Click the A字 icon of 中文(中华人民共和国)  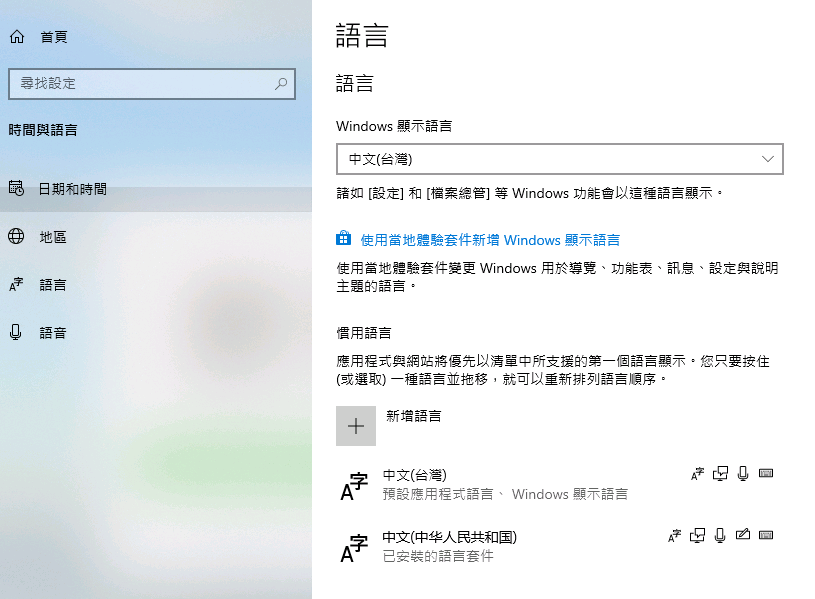353,548
